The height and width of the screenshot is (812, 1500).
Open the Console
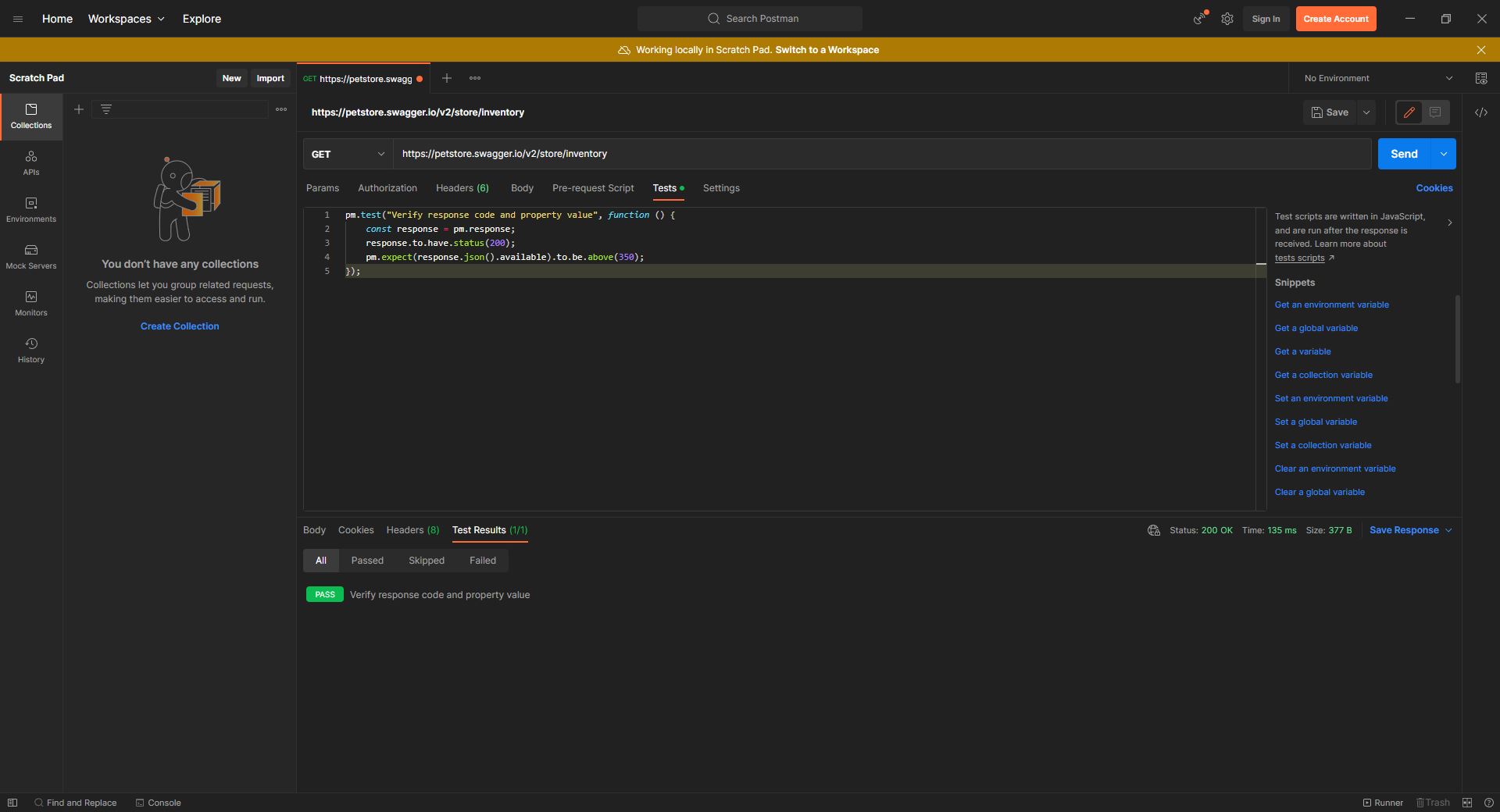[x=158, y=803]
